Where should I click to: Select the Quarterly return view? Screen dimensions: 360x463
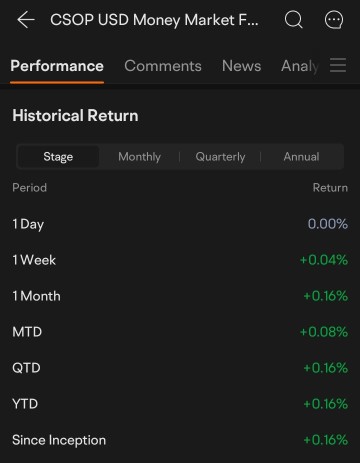tap(220, 157)
